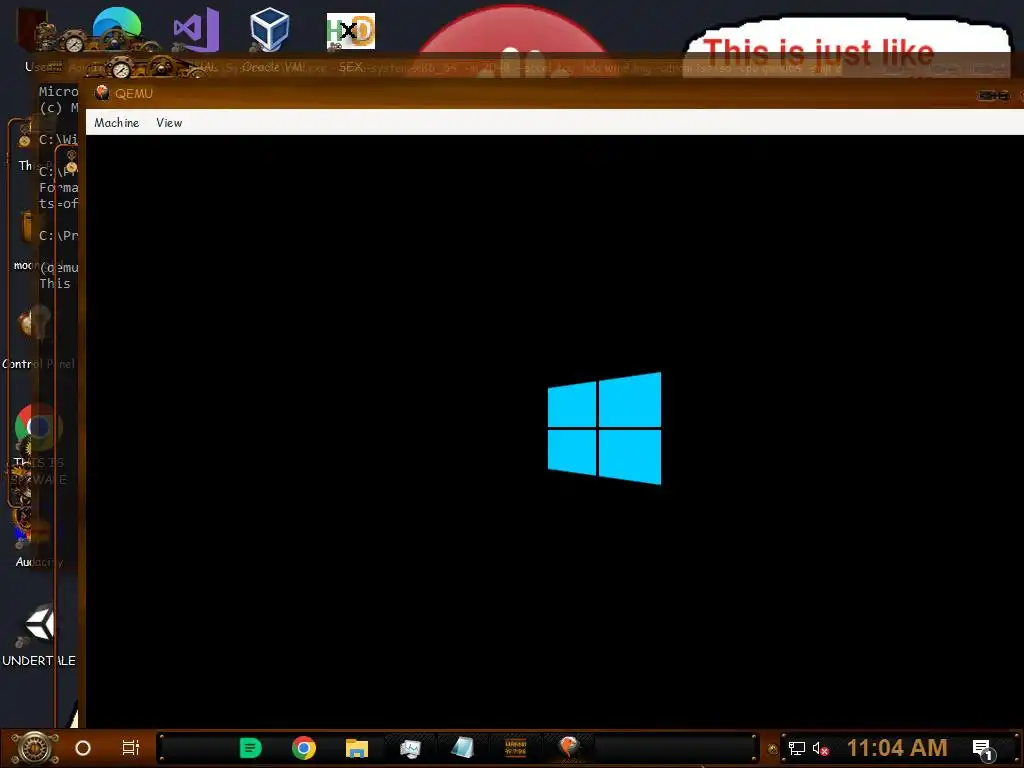This screenshot has width=1024, height=768.
Task: Open Task View from the taskbar
Action: [x=131, y=748]
